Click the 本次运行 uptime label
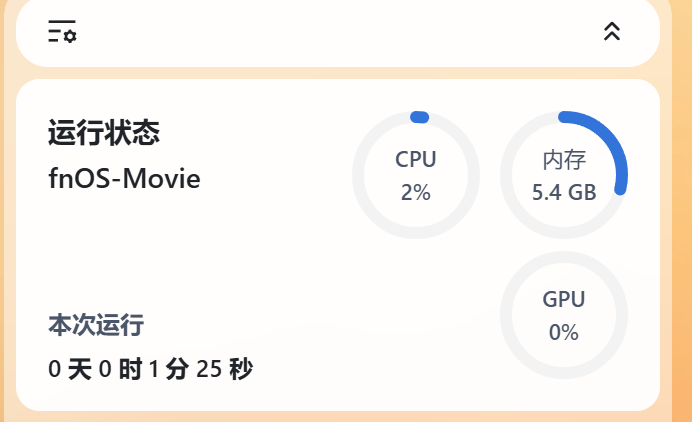Image resolution: width=692 pixels, height=422 pixels. point(96,325)
